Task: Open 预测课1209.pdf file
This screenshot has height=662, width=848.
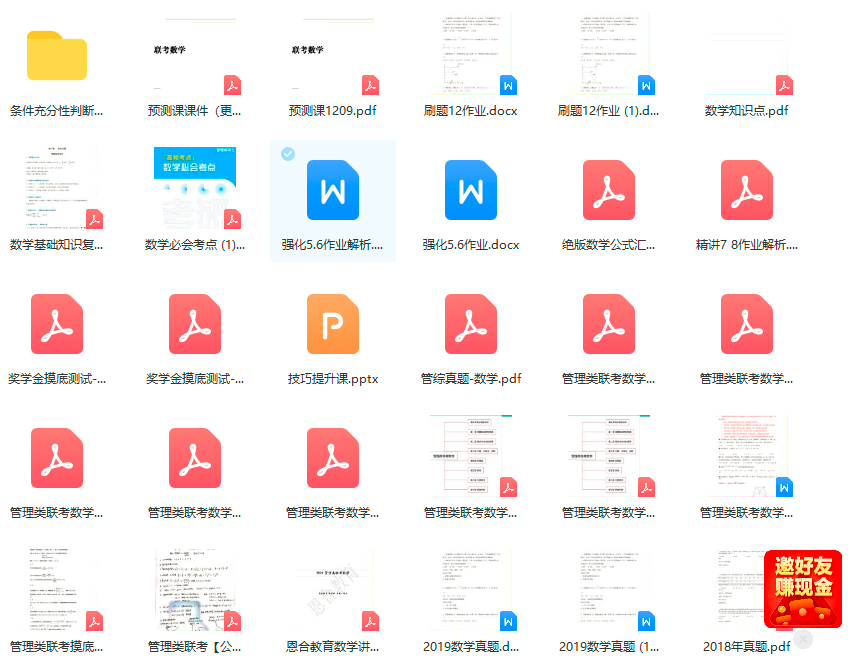Action: [333, 57]
